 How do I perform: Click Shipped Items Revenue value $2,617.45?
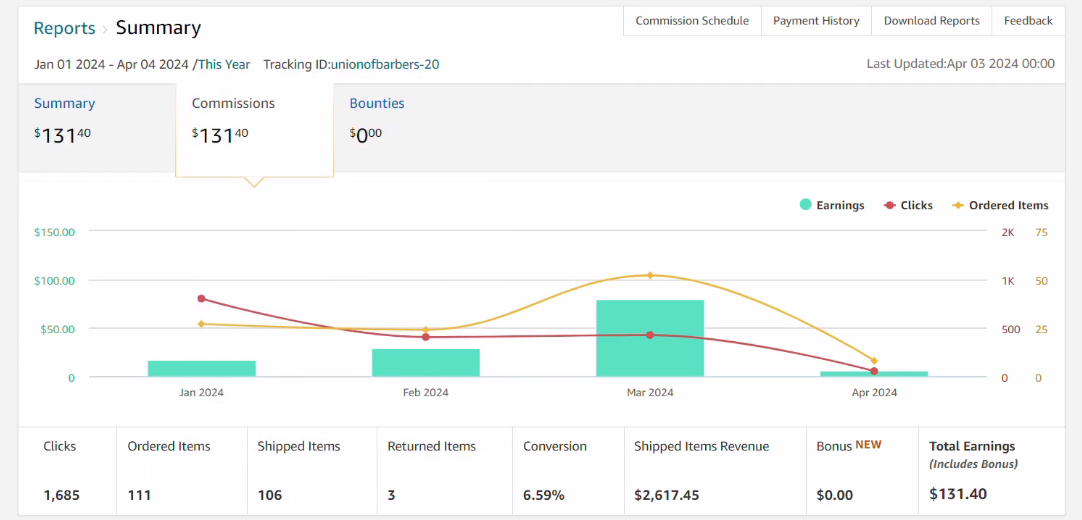pyautogui.click(x=667, y=495)
